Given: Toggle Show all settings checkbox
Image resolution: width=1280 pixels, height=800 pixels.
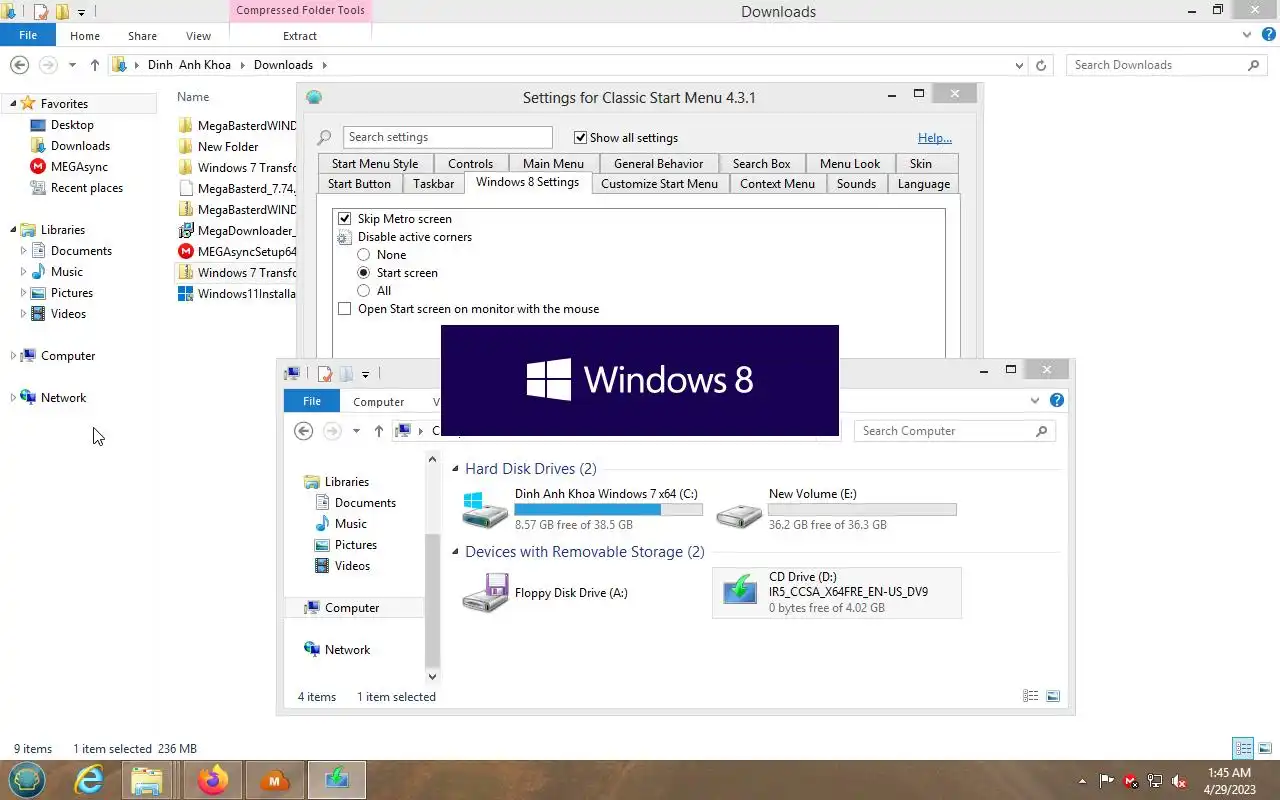Looking at the screenshot, I should 581,137.
